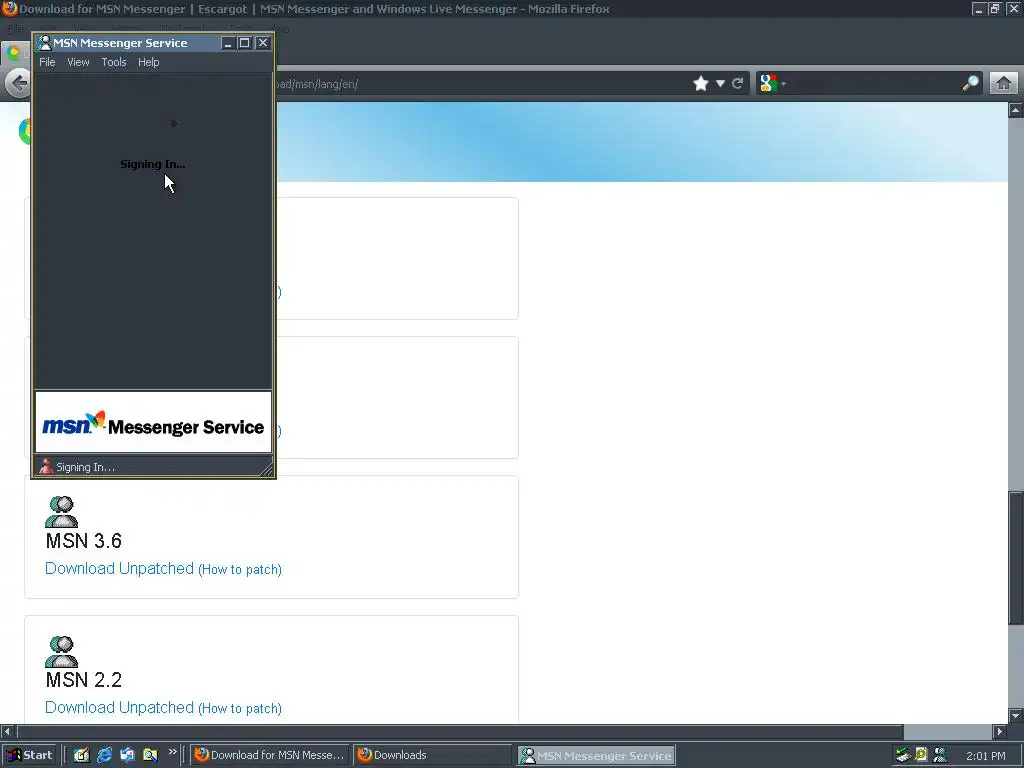Go to Firefox home page button

click(1004, 84)
